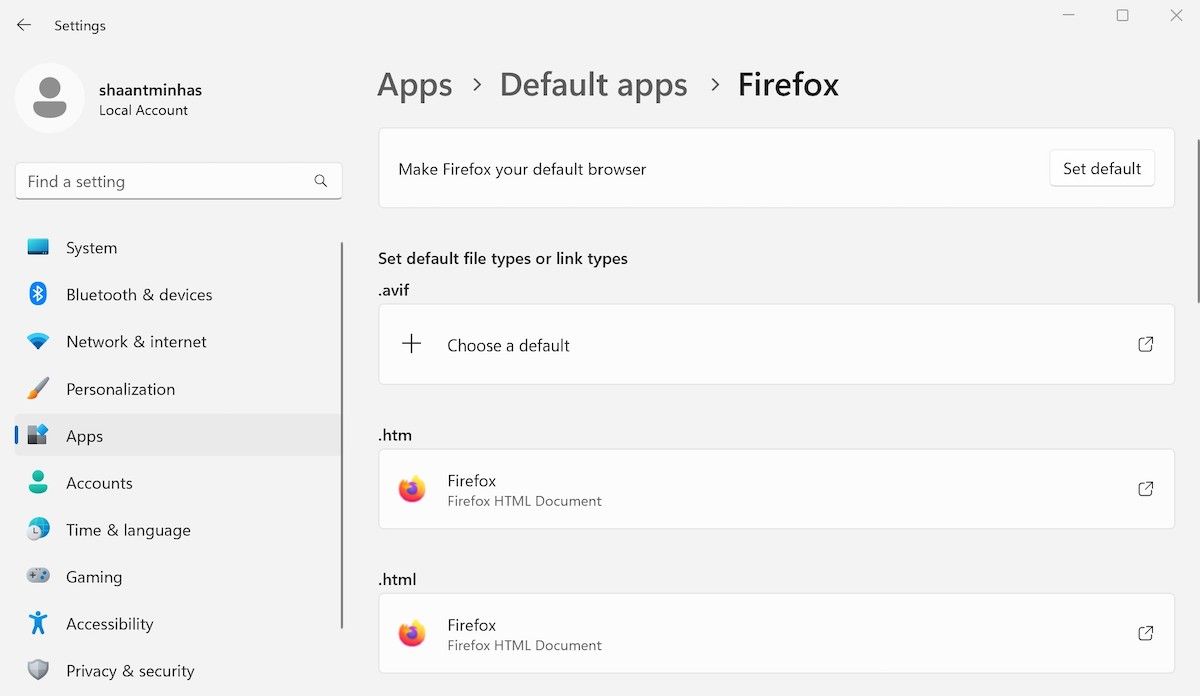The width and height of the screenshot is (1200, 696).
Task: Click the back arrow in Settings header
Action: click(x=24, y=25)
